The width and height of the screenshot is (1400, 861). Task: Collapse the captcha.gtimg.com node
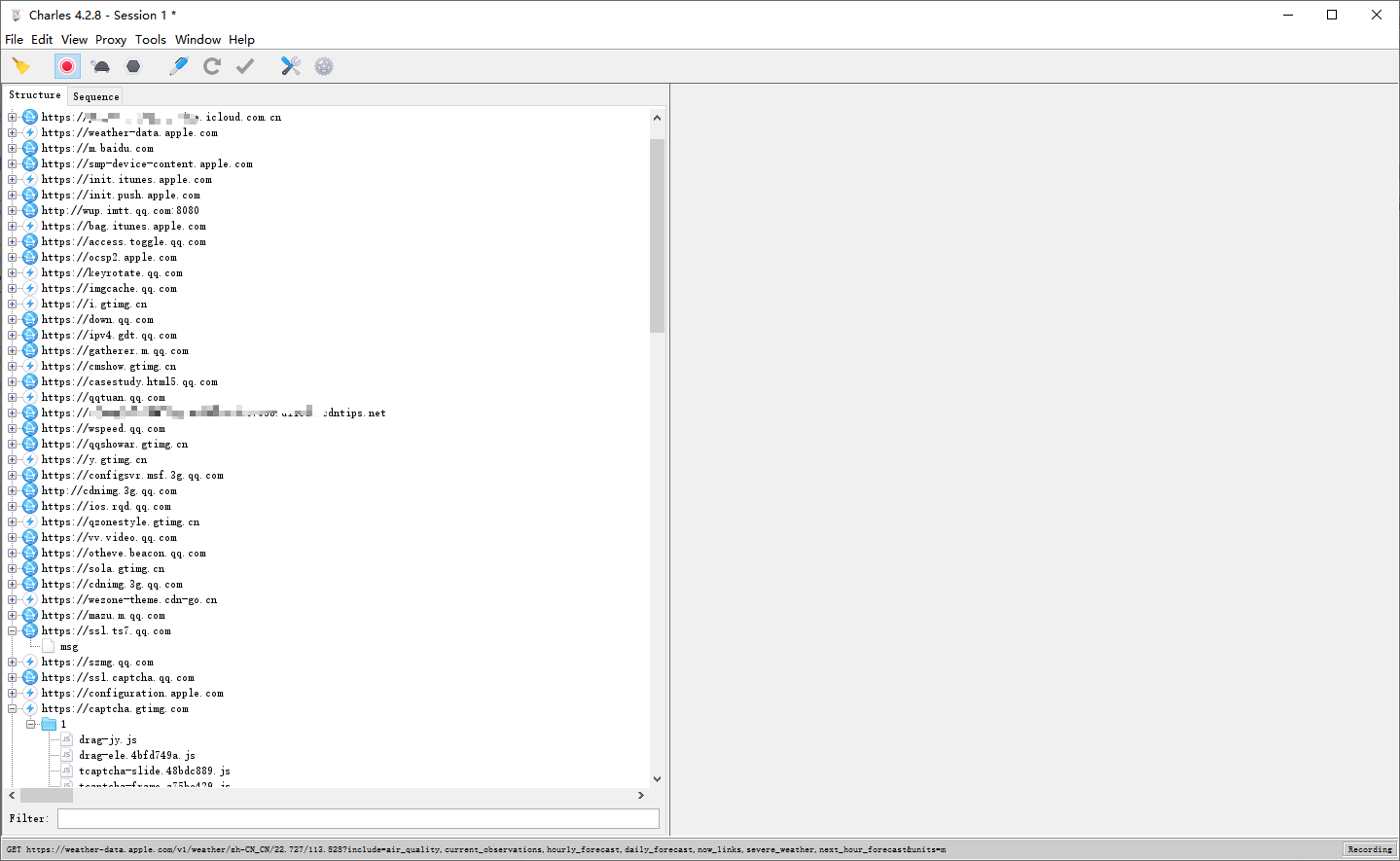point(13,709)
